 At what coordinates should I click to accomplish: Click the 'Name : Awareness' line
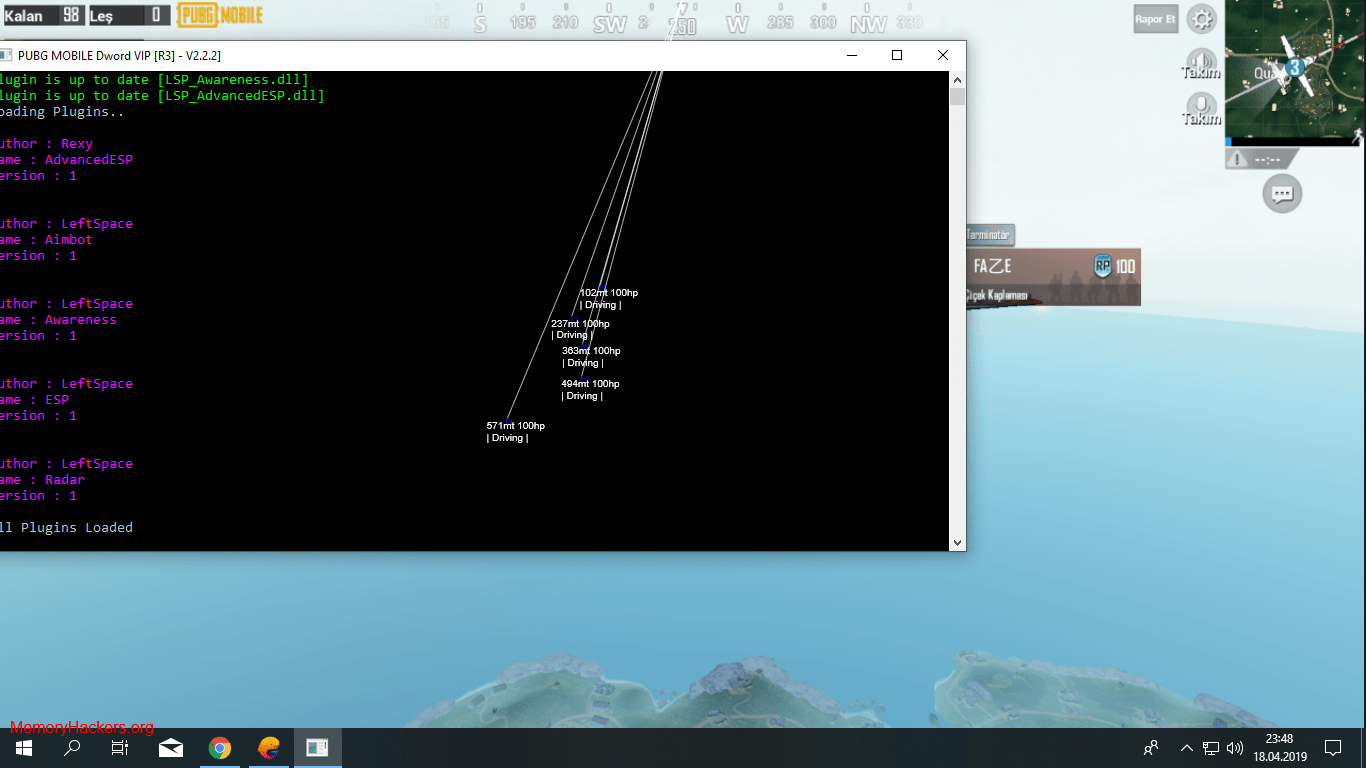(58, 320)
